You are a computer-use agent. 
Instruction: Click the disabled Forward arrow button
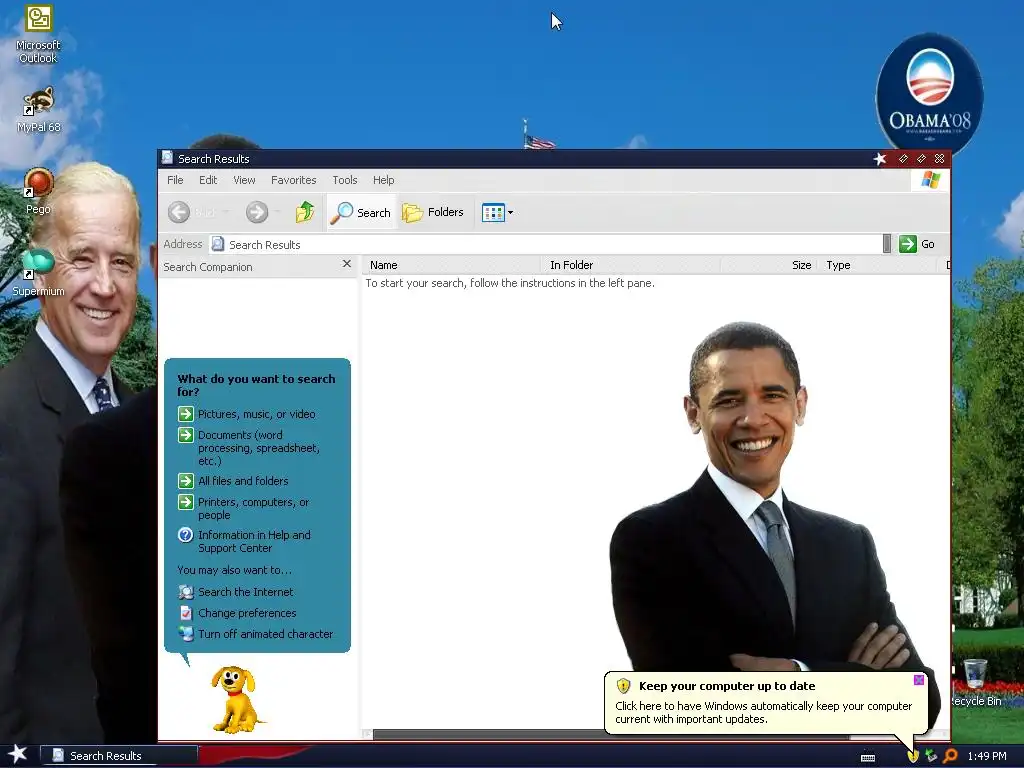coord(257,212)
